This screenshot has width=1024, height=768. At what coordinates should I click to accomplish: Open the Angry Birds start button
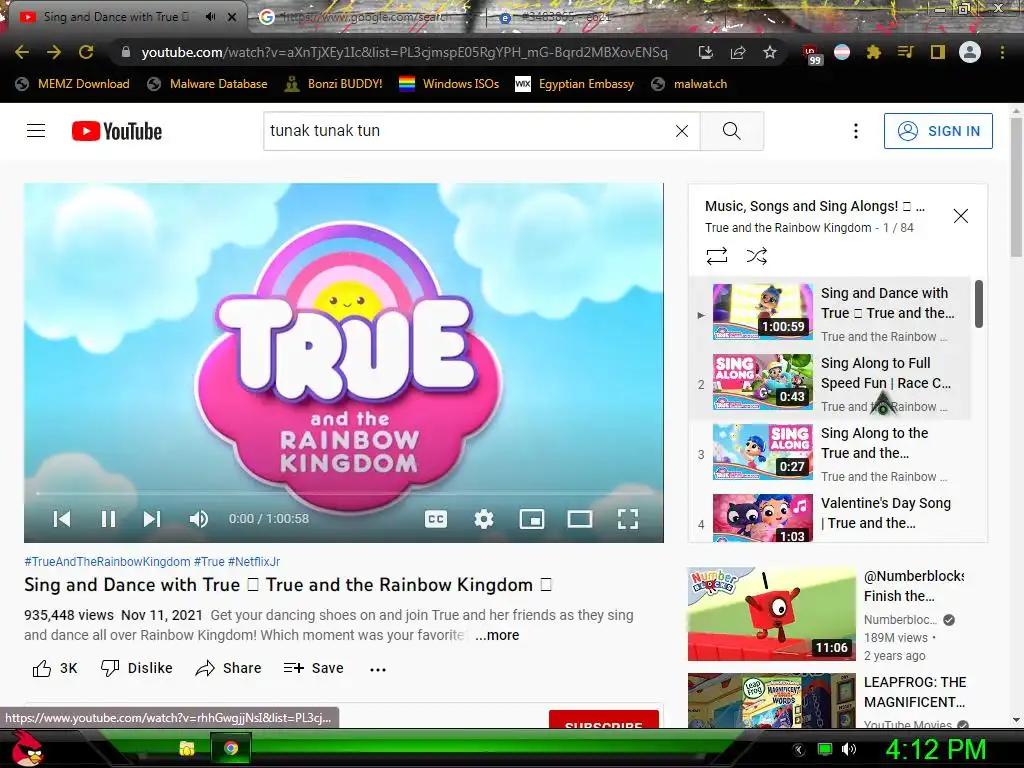(26, 748)
